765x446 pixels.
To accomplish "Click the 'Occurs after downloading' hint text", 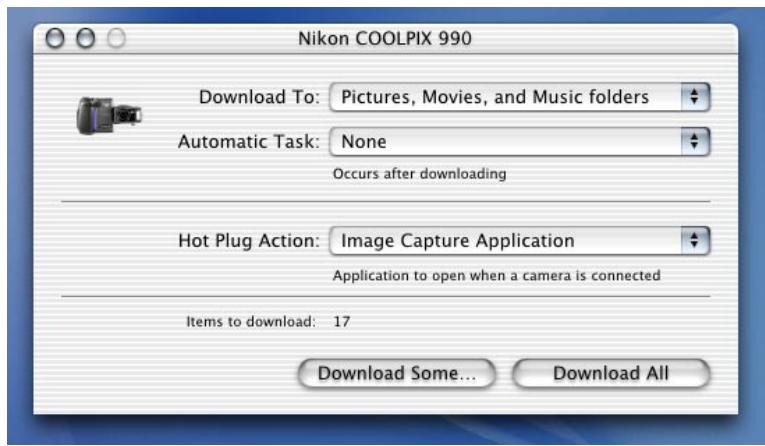I will pyautogui.click(x=420, y=174).
